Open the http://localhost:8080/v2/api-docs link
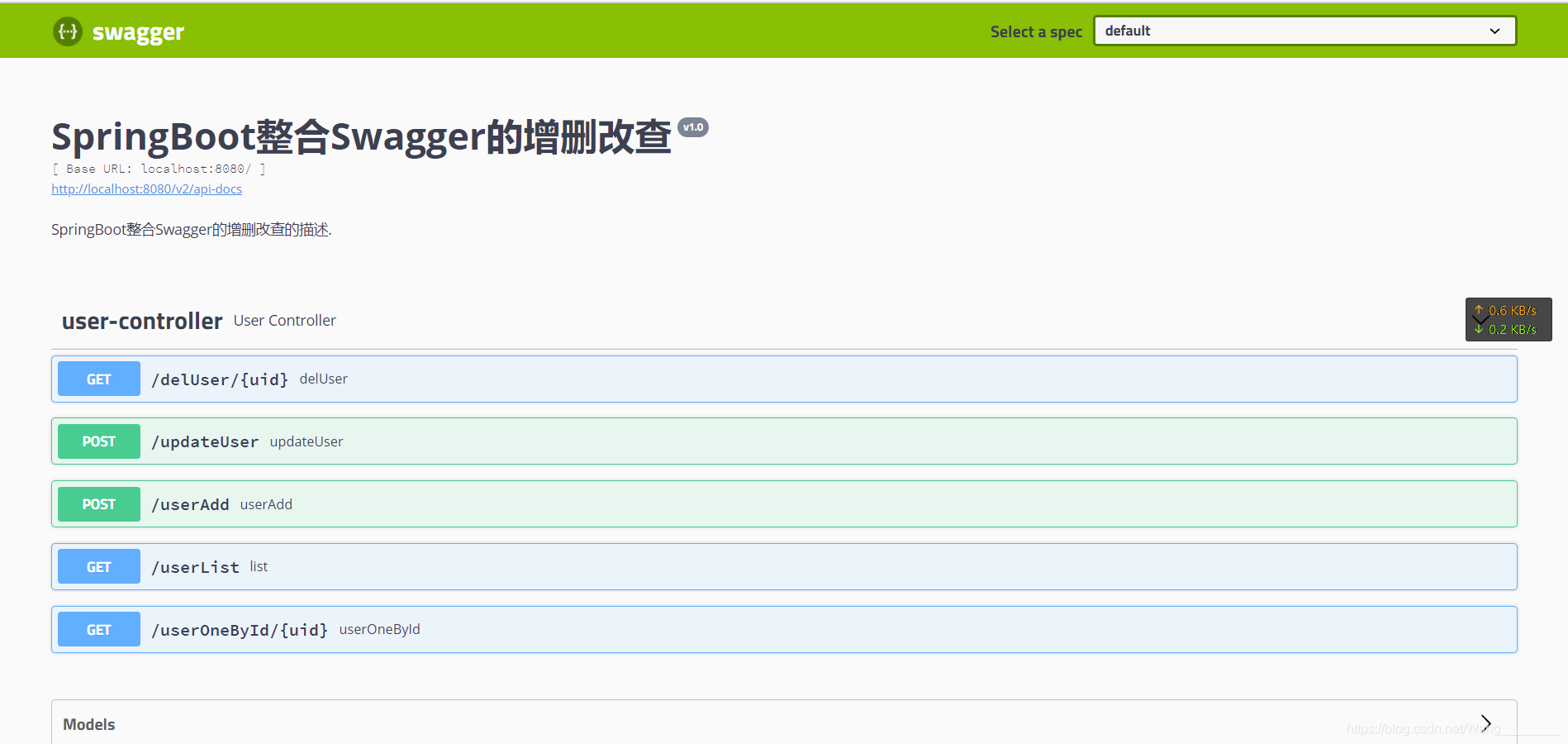The image size is (1568, 744). [146, 188]
